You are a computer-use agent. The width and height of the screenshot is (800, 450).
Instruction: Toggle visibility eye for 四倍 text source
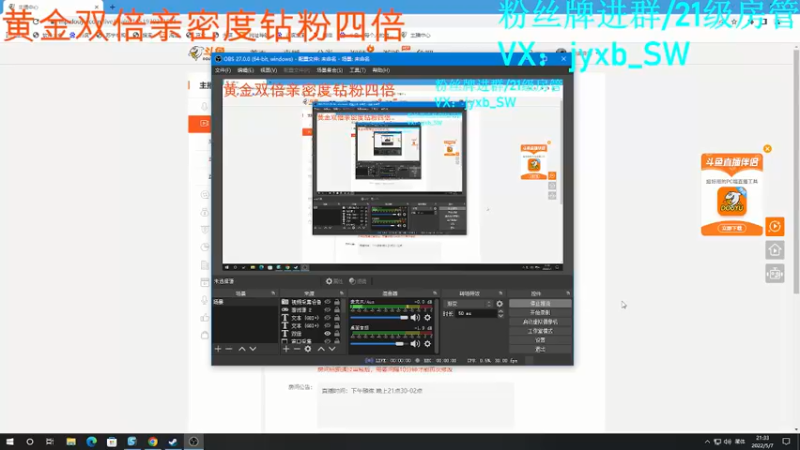coord(328,334)
